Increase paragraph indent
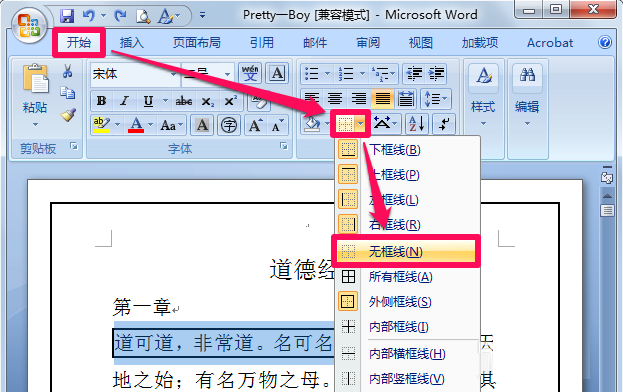 coord(436,73)
